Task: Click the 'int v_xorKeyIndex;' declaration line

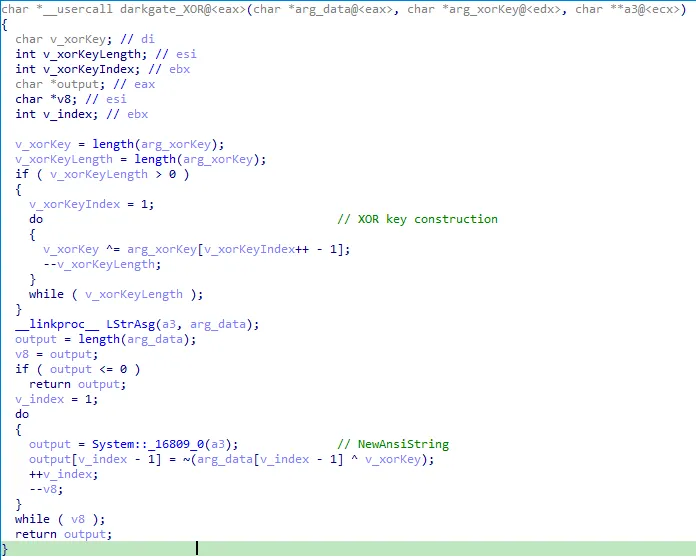Action: 103,69
